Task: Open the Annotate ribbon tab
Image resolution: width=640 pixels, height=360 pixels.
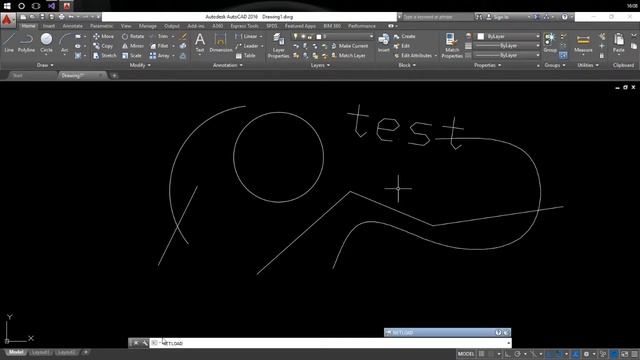Action: click(73, 26)
